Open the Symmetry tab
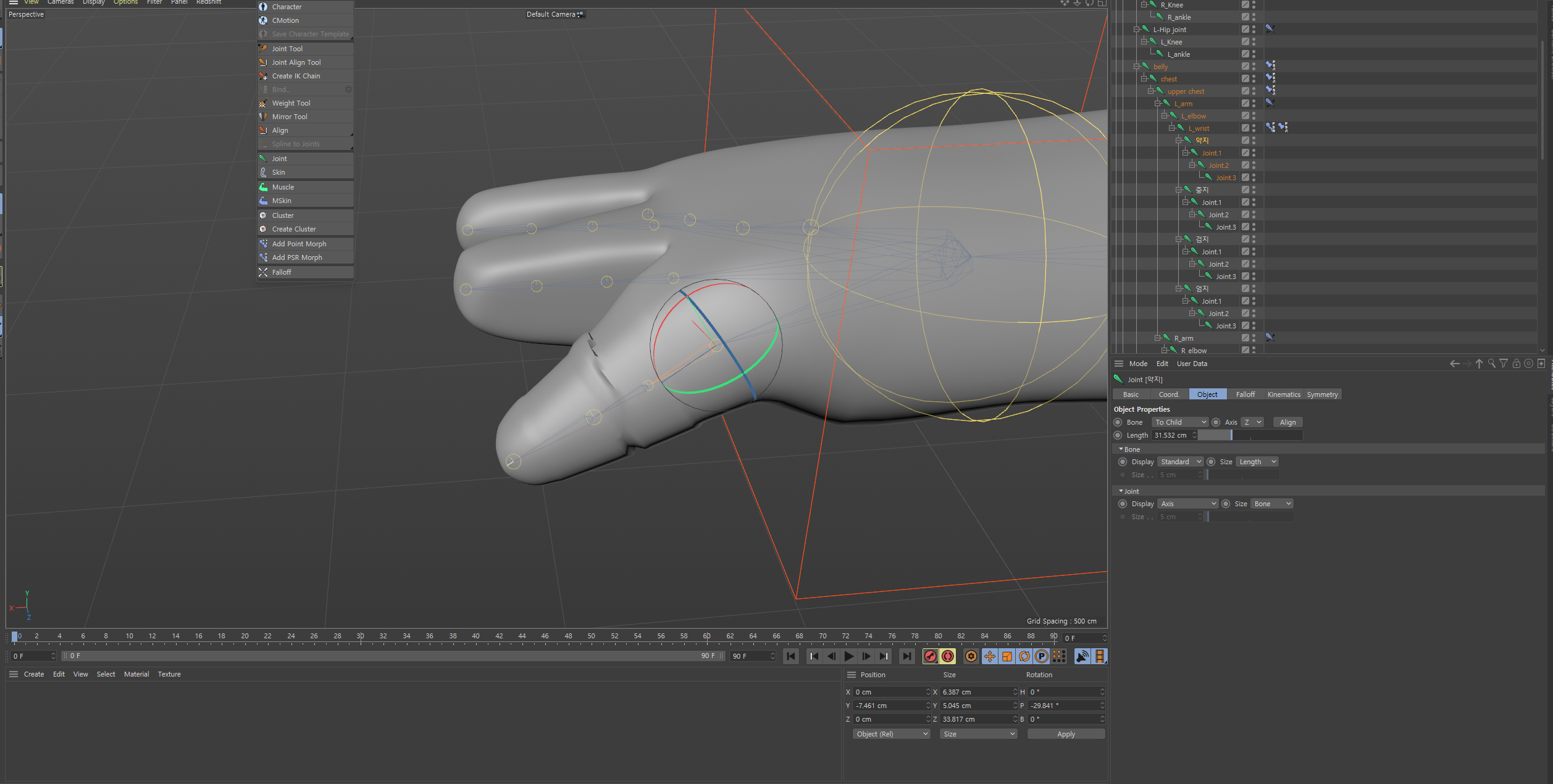Image resolution: width=1553 pixels, height=784 pixels. 1323,394
